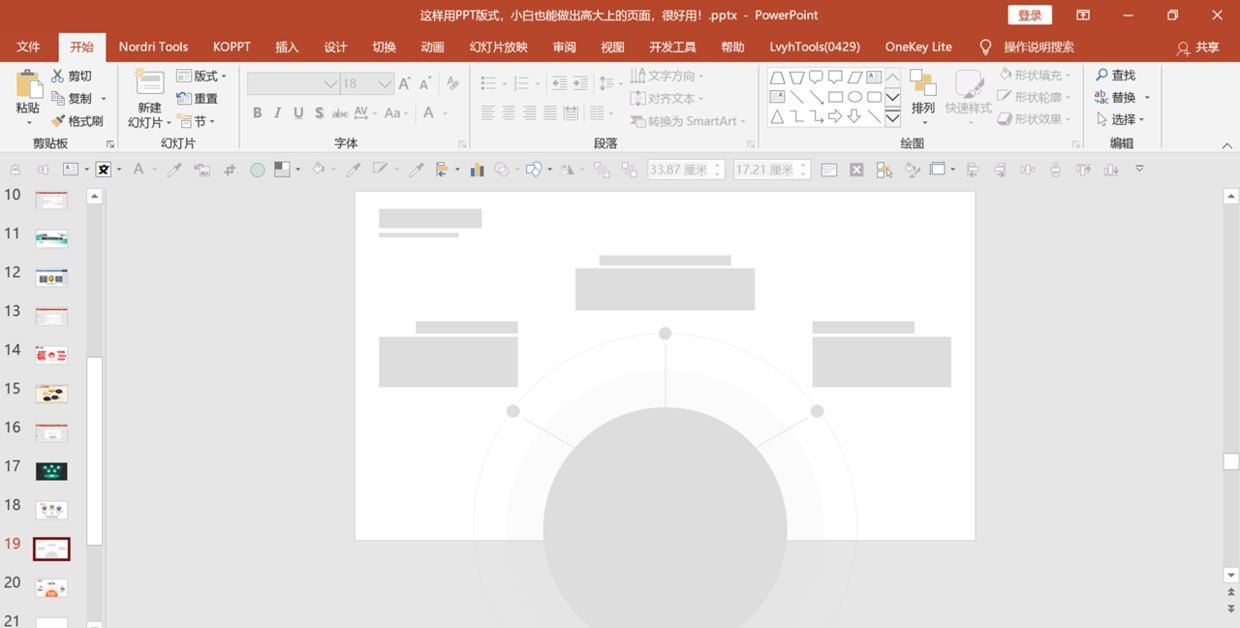Select slide 17 thumbnail with dark background
Image resolution: width=1240 pixels, height=628 pixels.
tap(51, 471)
